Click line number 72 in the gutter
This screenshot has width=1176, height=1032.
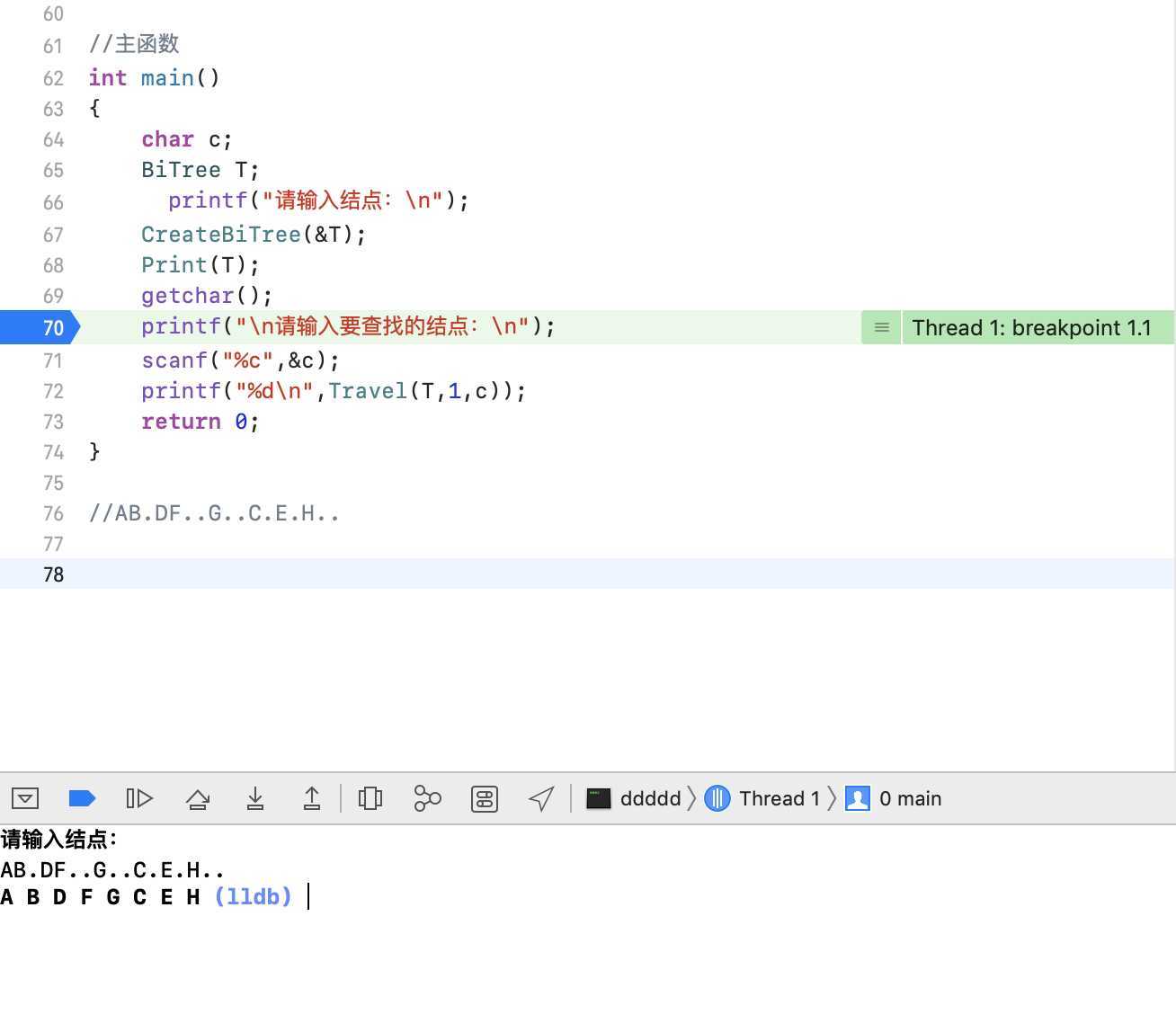pyautogui.click(x=53, y=391)
